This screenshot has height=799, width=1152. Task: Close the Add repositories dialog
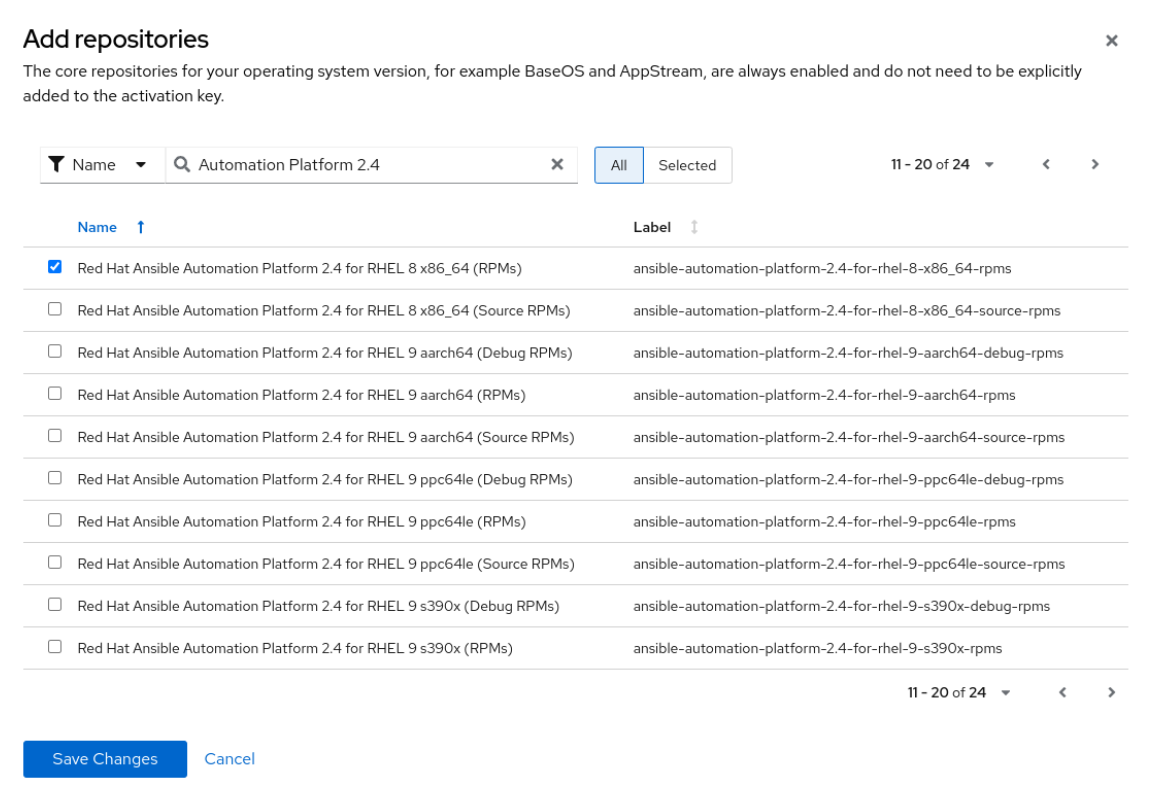(1111, 41)
